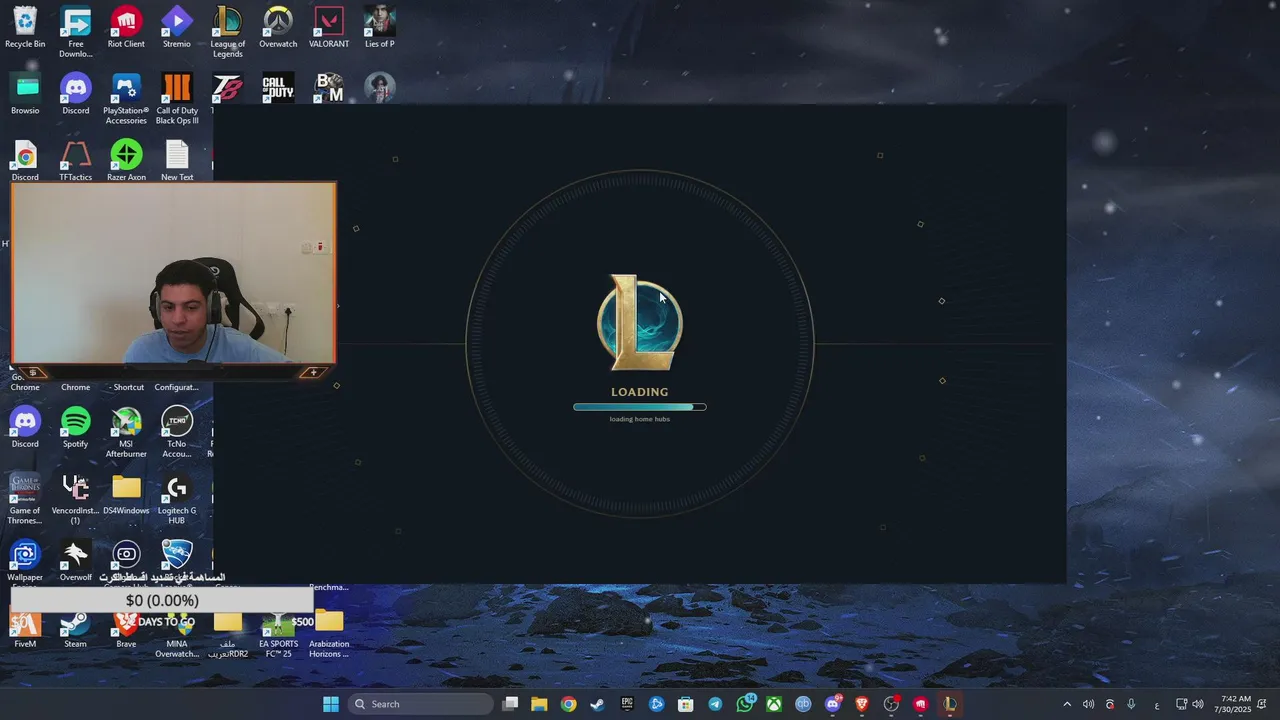Open File Explorer from the taskbar
The image size is (1280, 720).
[539, 704]
